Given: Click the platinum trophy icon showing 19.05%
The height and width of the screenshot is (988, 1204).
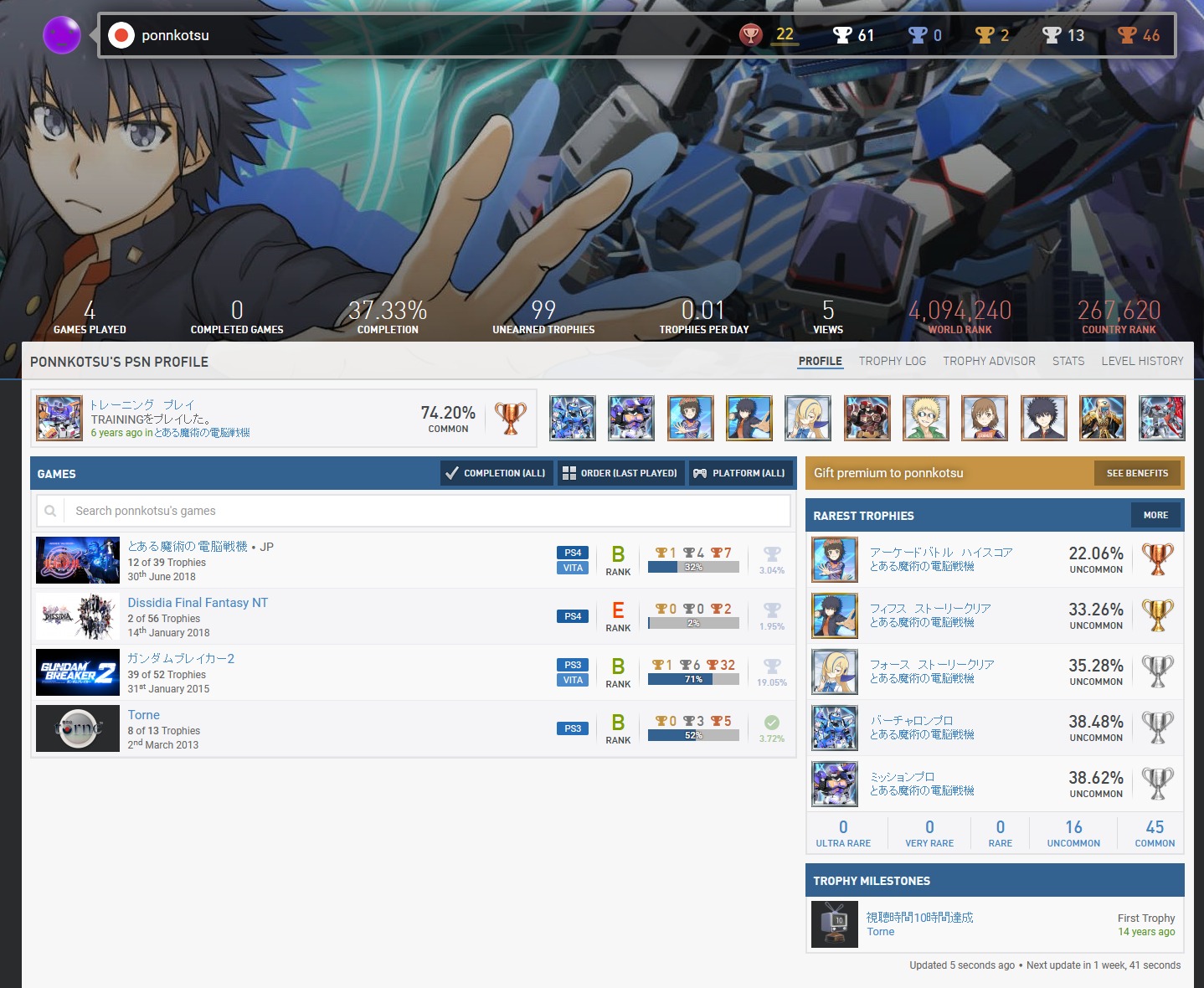Looking at the screenshot, I should click(x=772, y=666).
